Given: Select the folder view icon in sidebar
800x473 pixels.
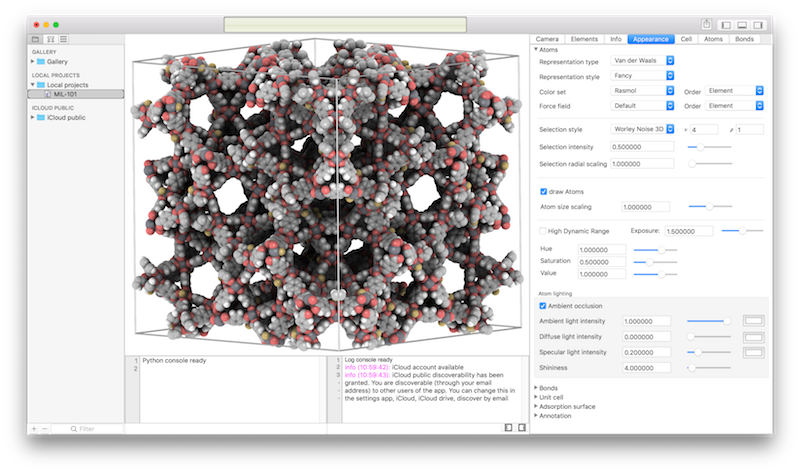Looking at the screenshot, I should (36, 39).
